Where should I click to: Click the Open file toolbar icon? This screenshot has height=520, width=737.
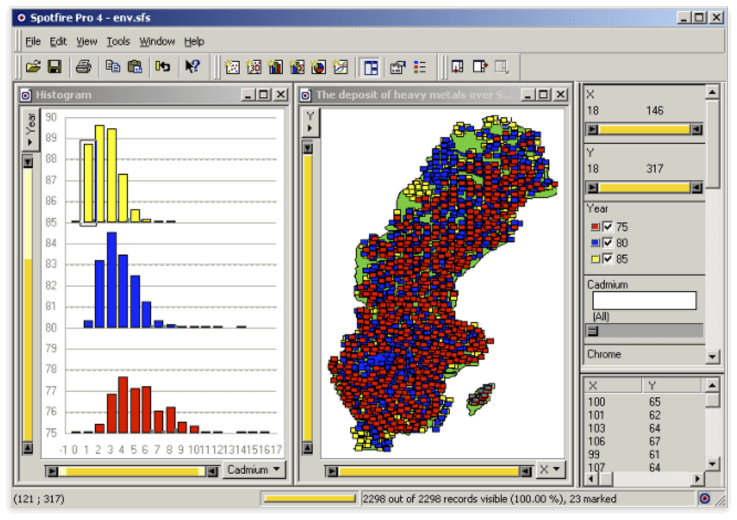tap(33, 67)
